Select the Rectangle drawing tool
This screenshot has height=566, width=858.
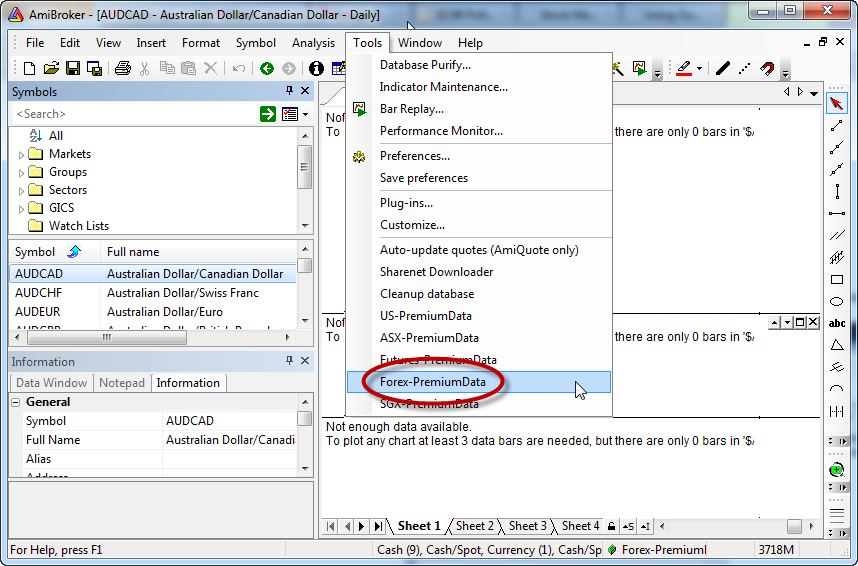point(837,280)
